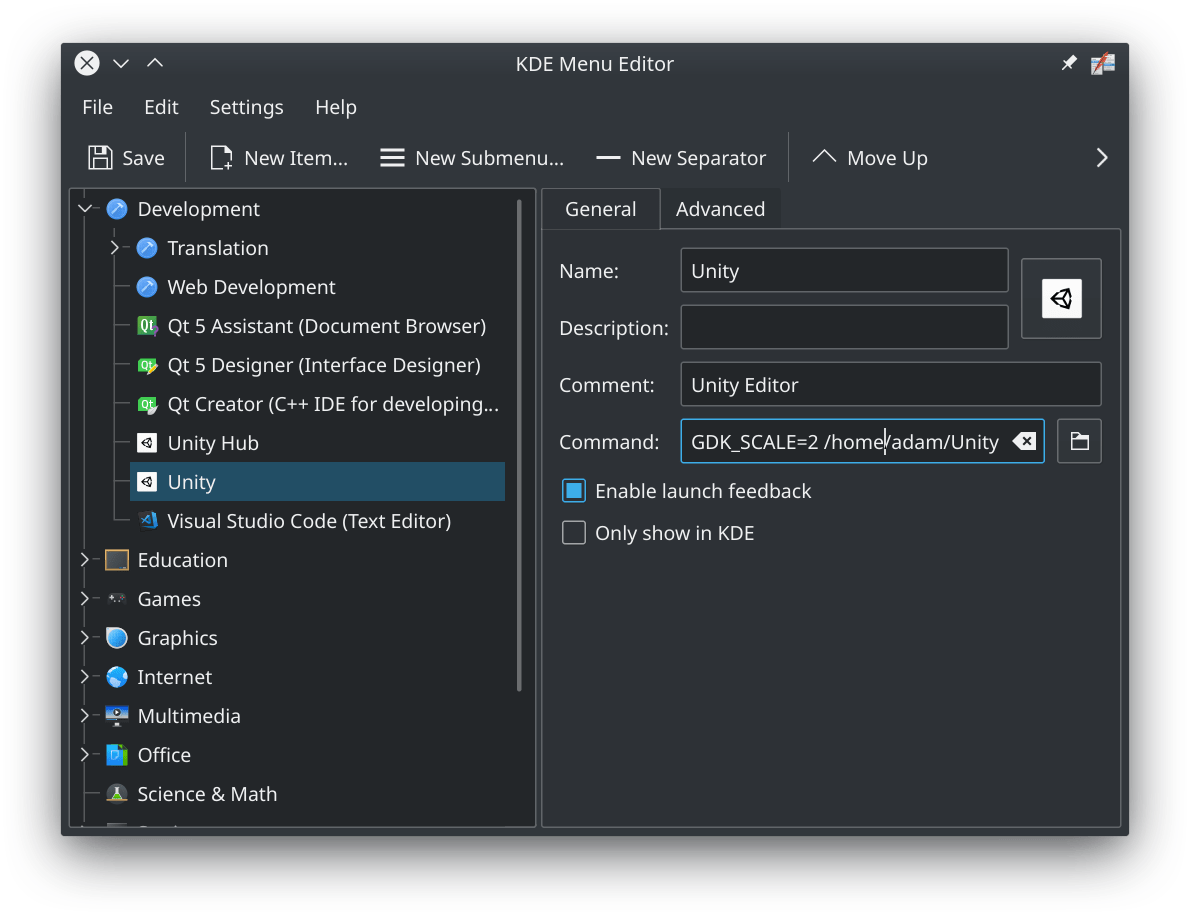Open the Edit menu

tap(161, 107)
